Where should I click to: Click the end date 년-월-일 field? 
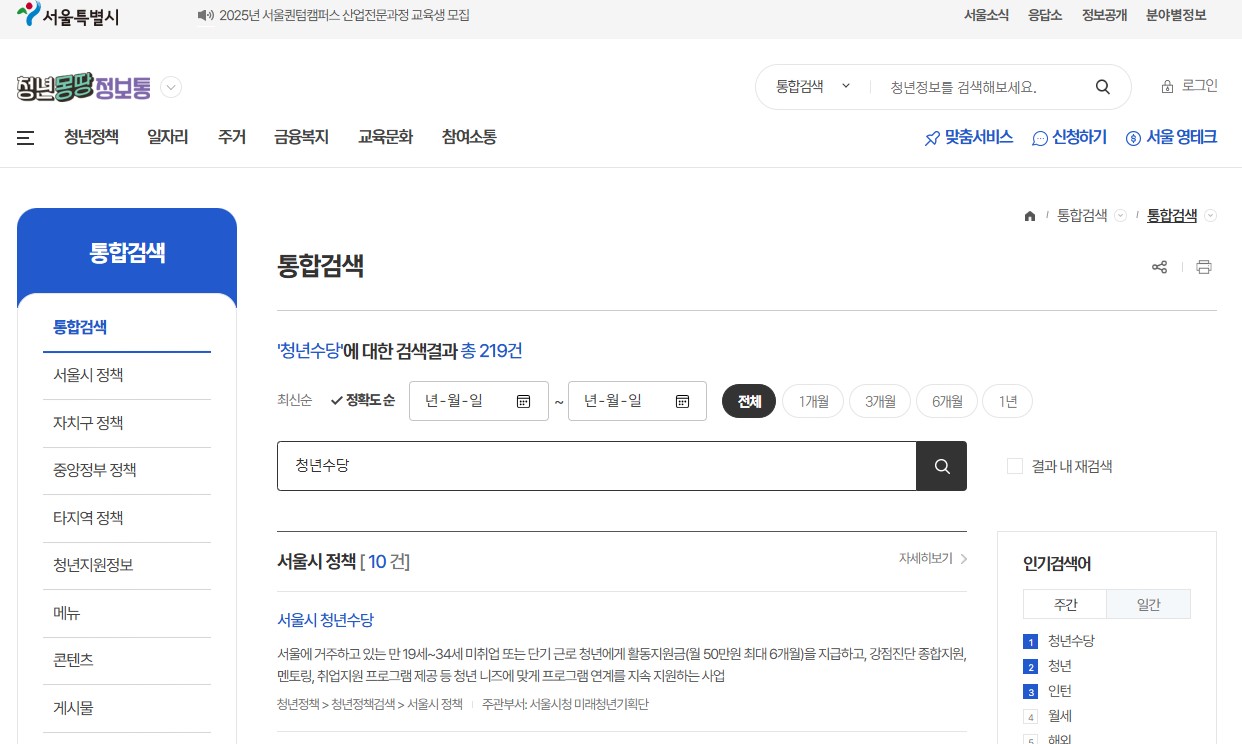click(638, 401)
